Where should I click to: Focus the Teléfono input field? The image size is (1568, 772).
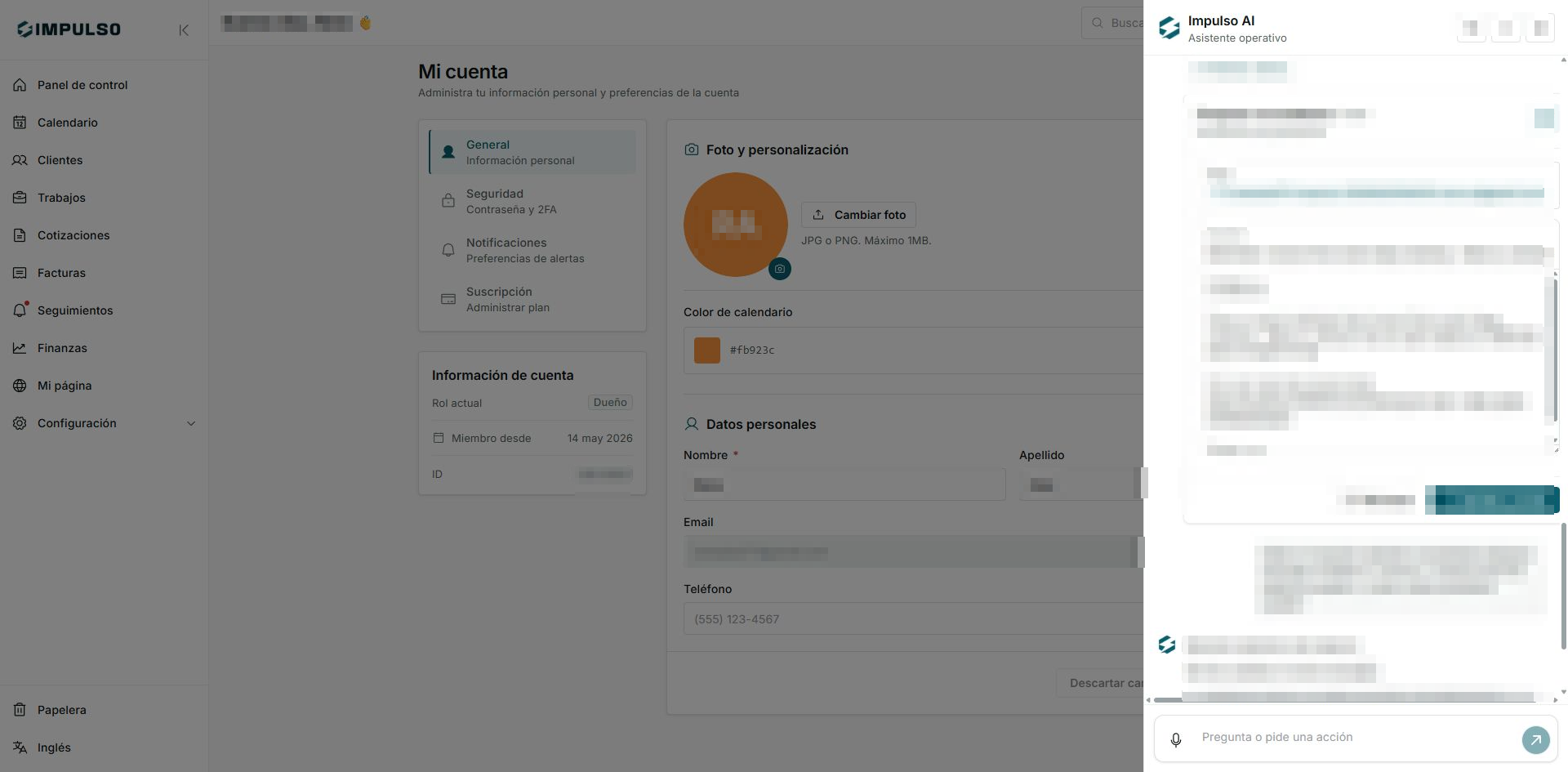[913, 619]
